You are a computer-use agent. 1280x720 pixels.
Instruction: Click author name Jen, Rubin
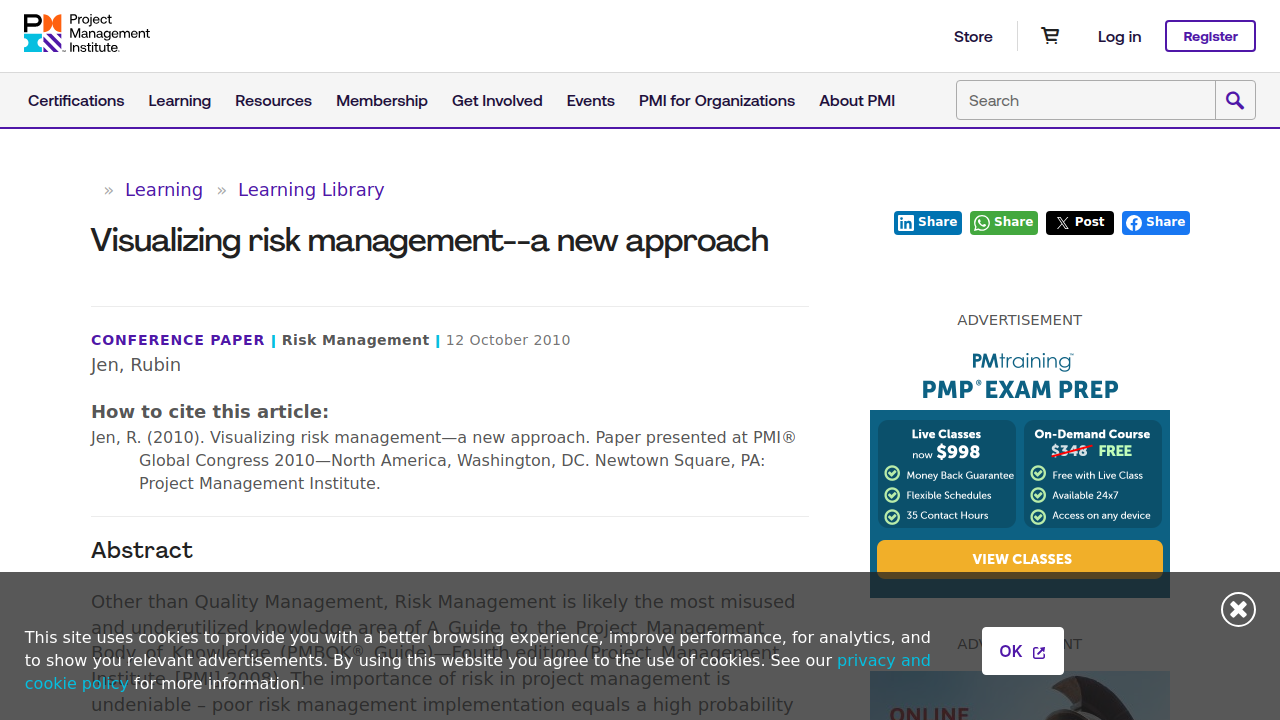136,365
